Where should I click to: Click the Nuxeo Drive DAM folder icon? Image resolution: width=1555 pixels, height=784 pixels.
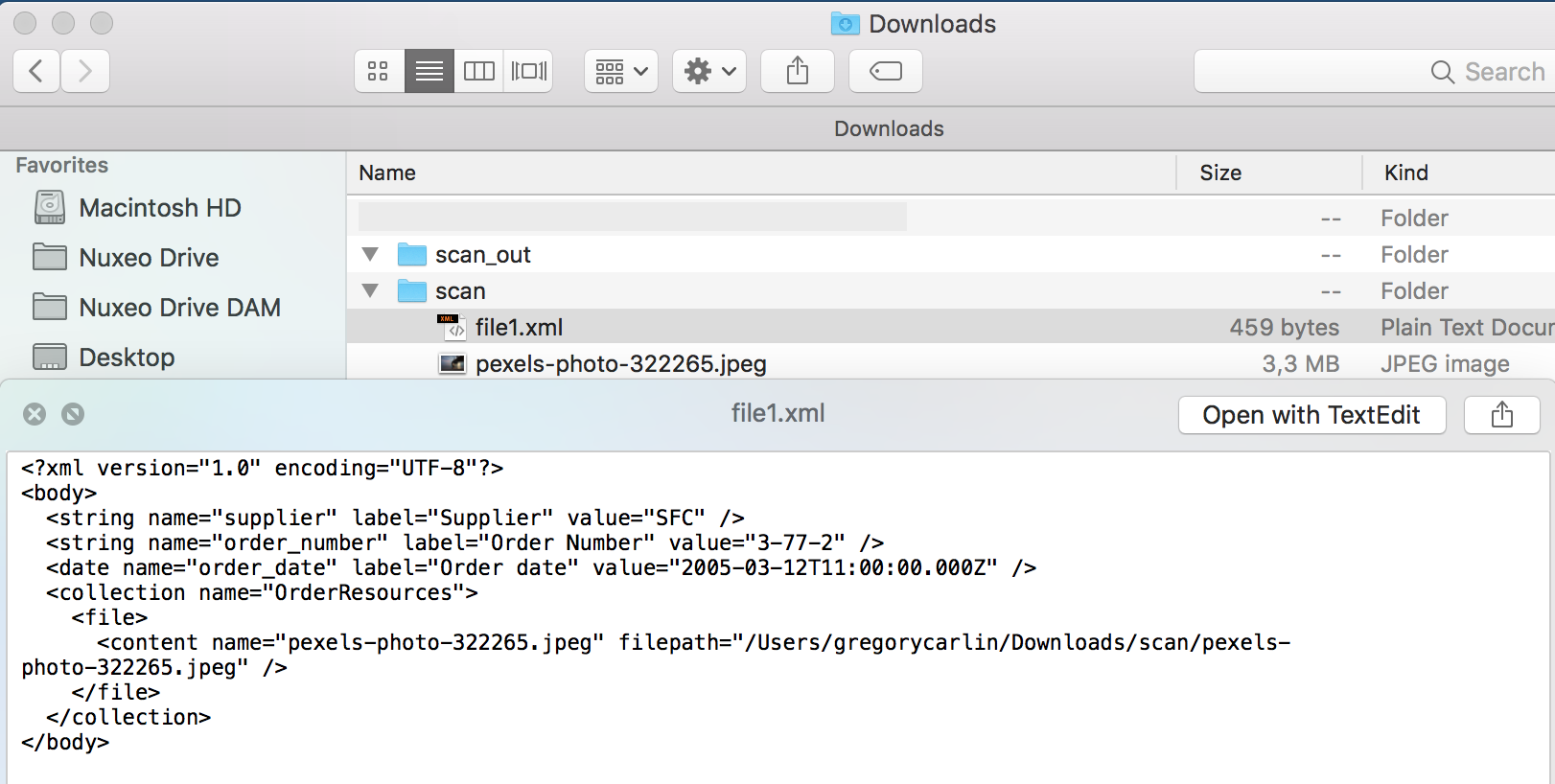tap(50, 307)
